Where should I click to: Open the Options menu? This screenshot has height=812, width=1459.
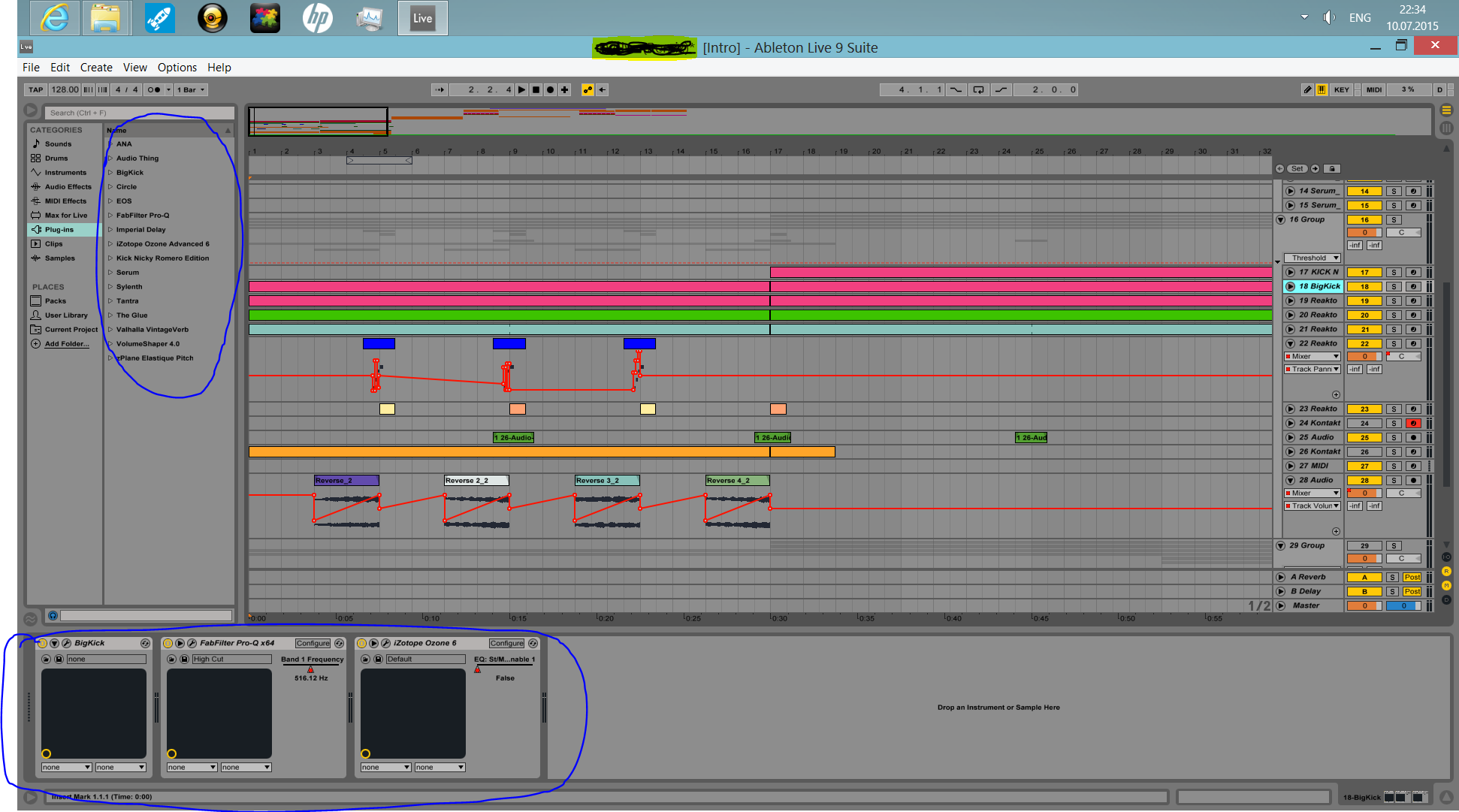click(177, 67)
